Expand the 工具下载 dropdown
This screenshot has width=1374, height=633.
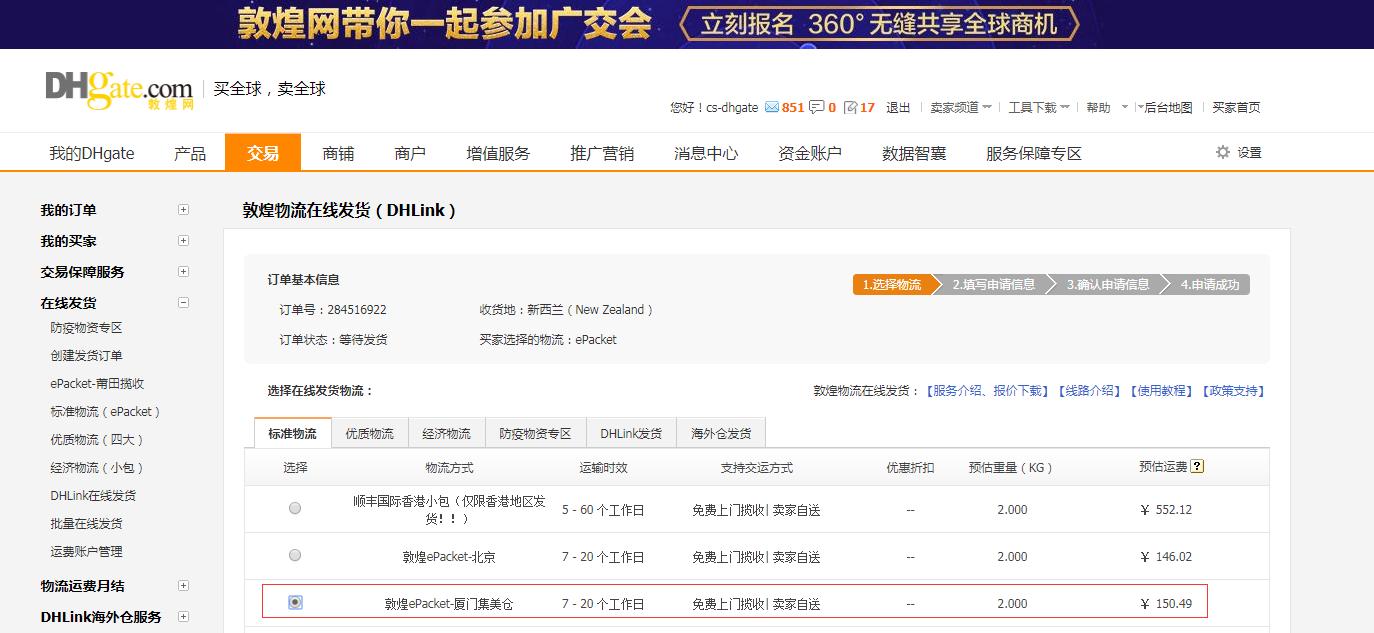tap(1032, 107)
